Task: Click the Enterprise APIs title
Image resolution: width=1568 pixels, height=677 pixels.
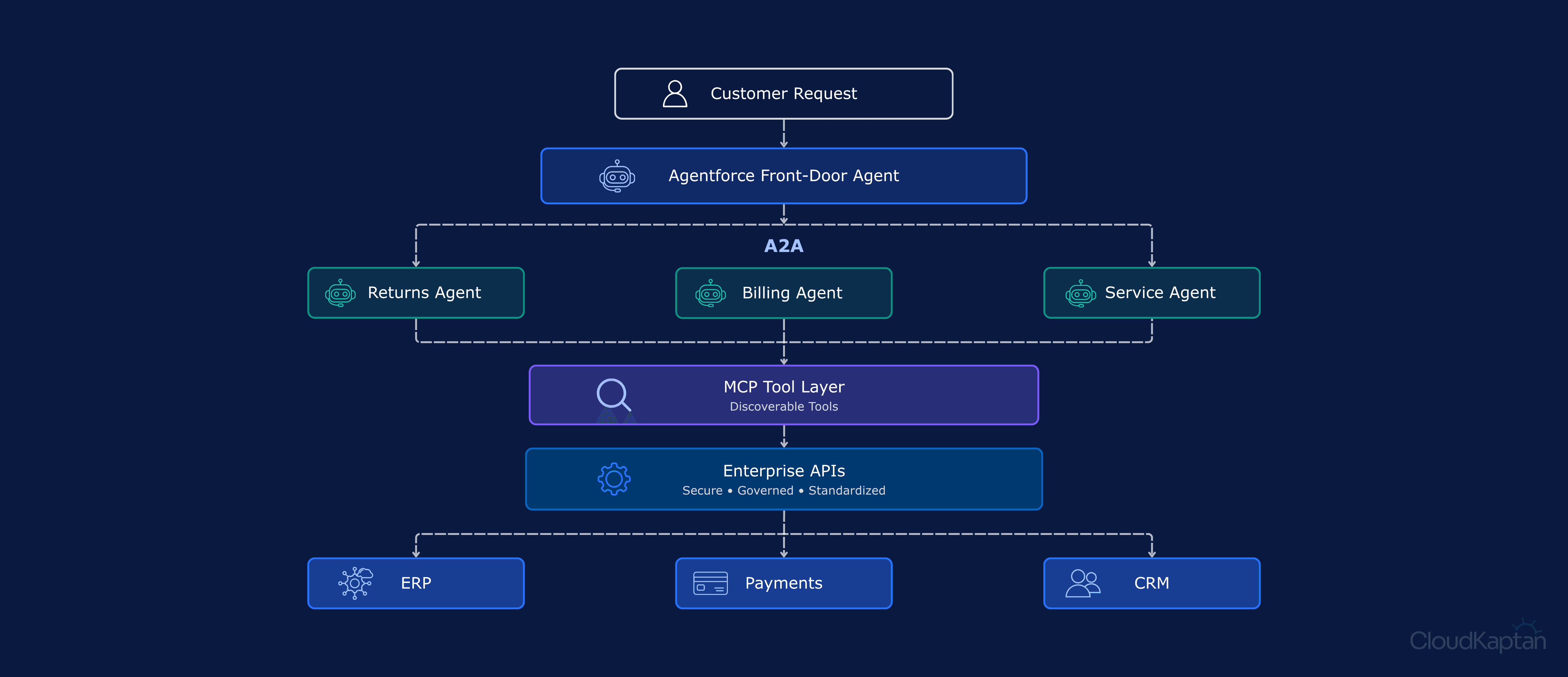Action: (x=784, y=471)
